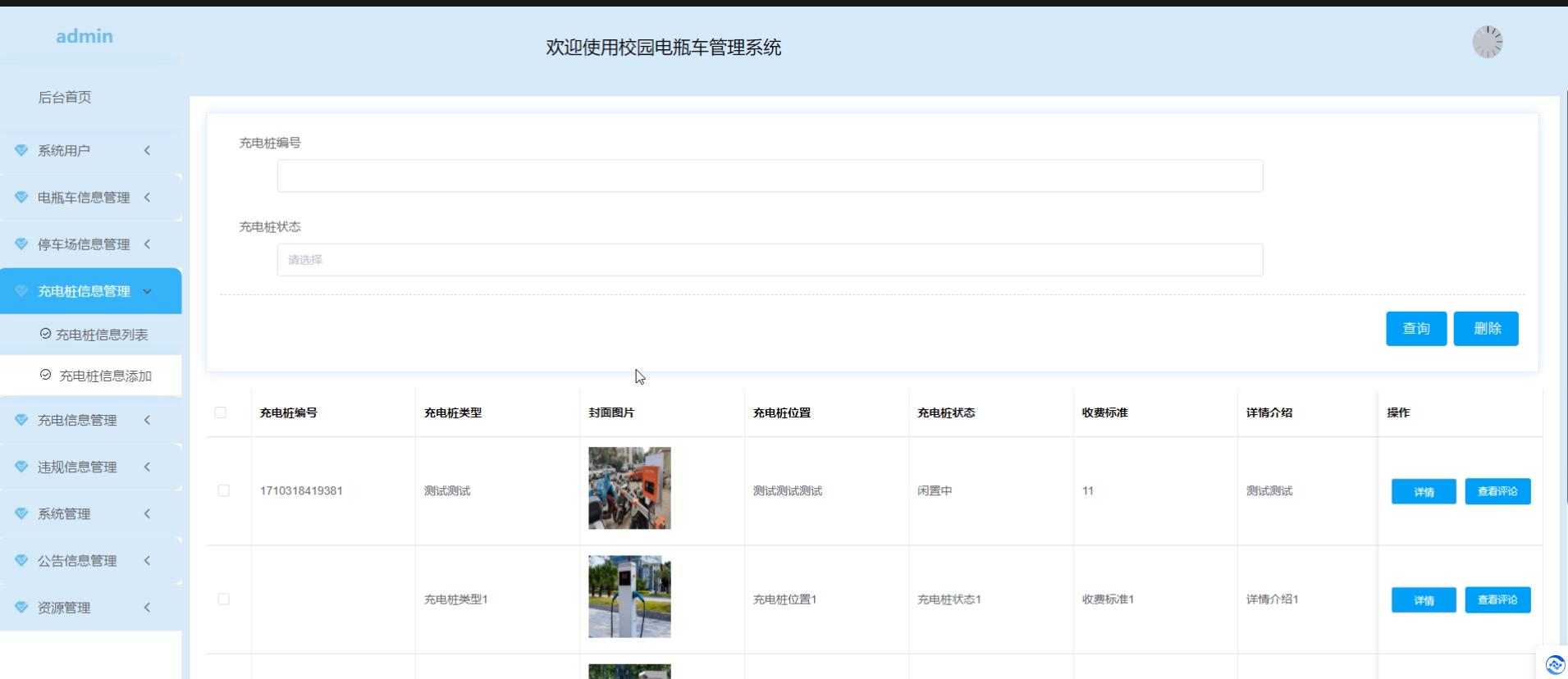Click the 闲置中 status cell

point(935,490)
